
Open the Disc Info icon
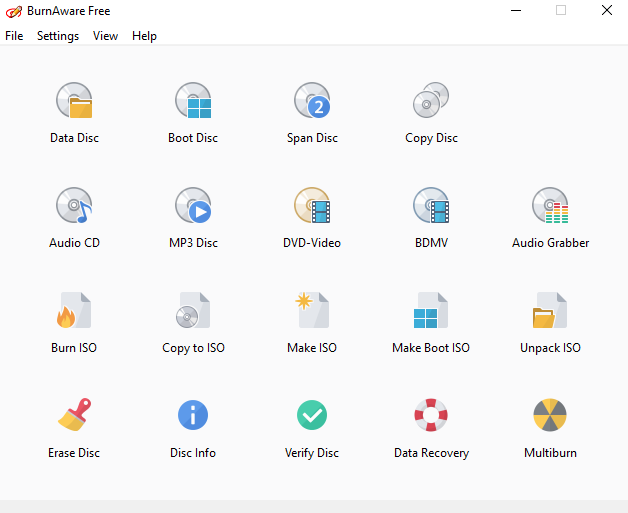click(193, 415)
